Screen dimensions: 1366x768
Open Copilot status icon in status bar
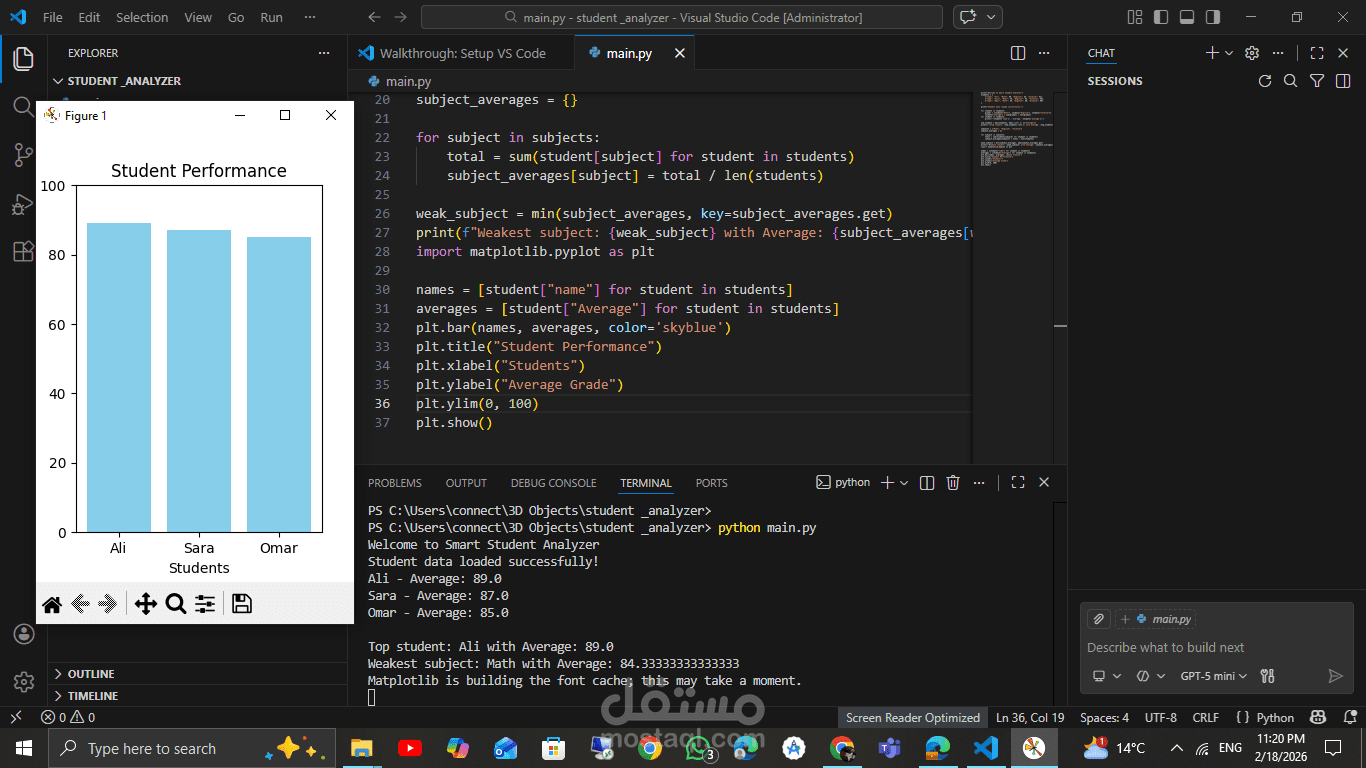click(x=1319, y=717)
